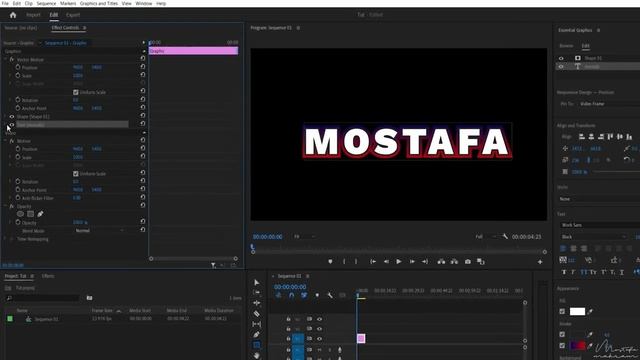Toggle Uniform Scale under Motion
The image size is (640, 360).
(x=76, y=174)
